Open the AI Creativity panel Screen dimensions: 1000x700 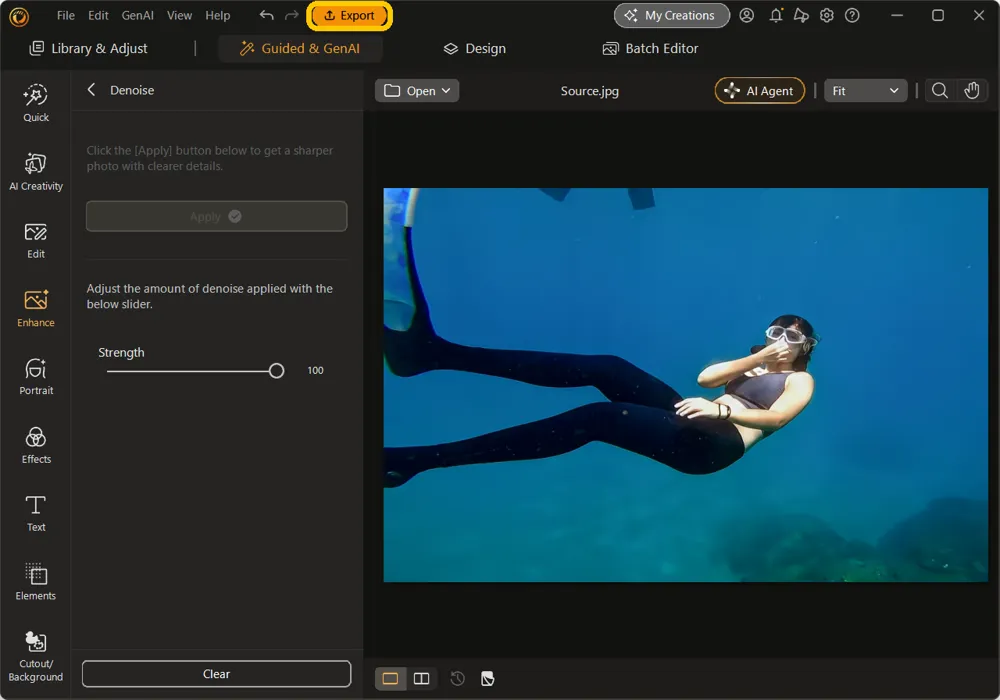pyautogui.click(x=36, y=172)
